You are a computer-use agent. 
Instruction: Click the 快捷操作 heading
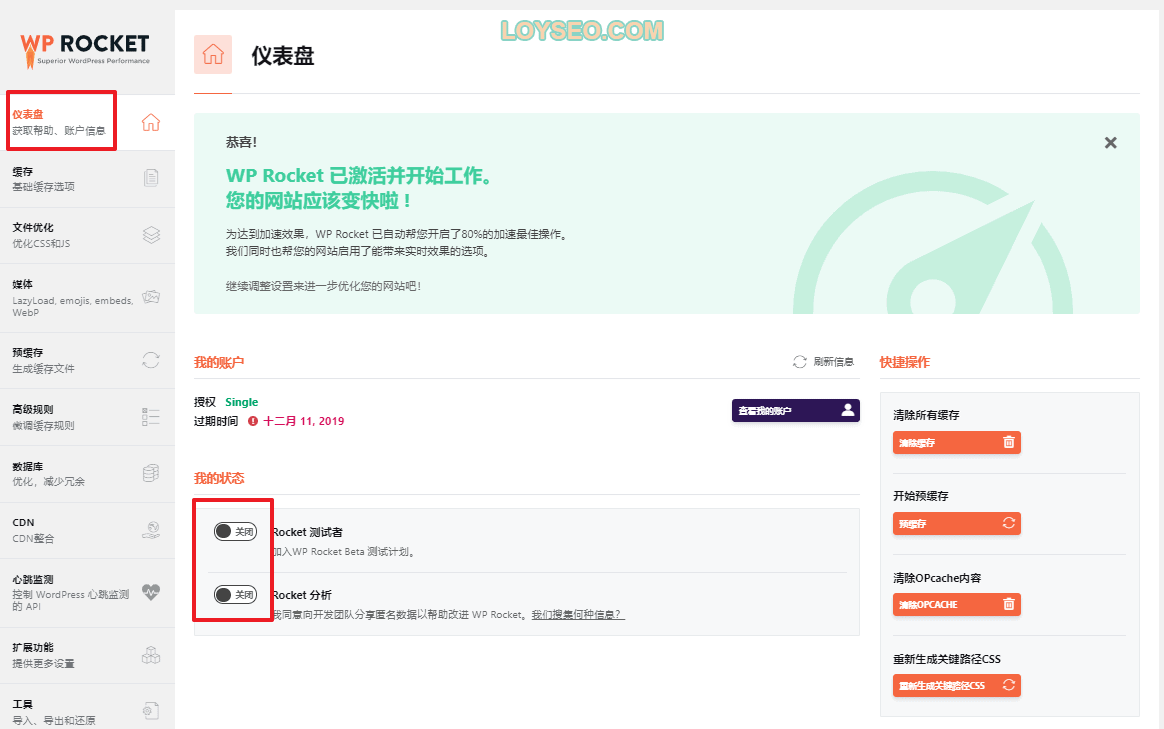pyautogui.click(x=905, y=362)
